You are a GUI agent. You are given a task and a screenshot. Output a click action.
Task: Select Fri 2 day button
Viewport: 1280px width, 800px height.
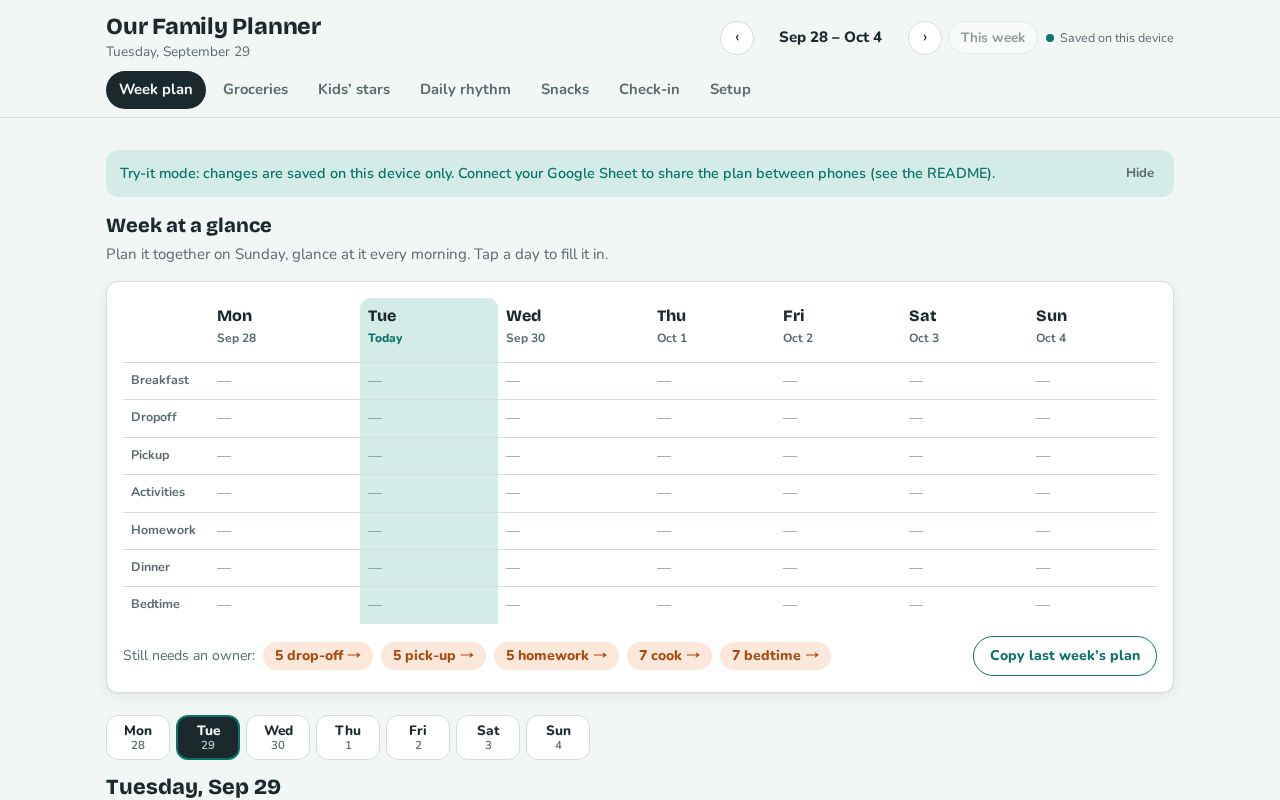[x=418, y=737]
